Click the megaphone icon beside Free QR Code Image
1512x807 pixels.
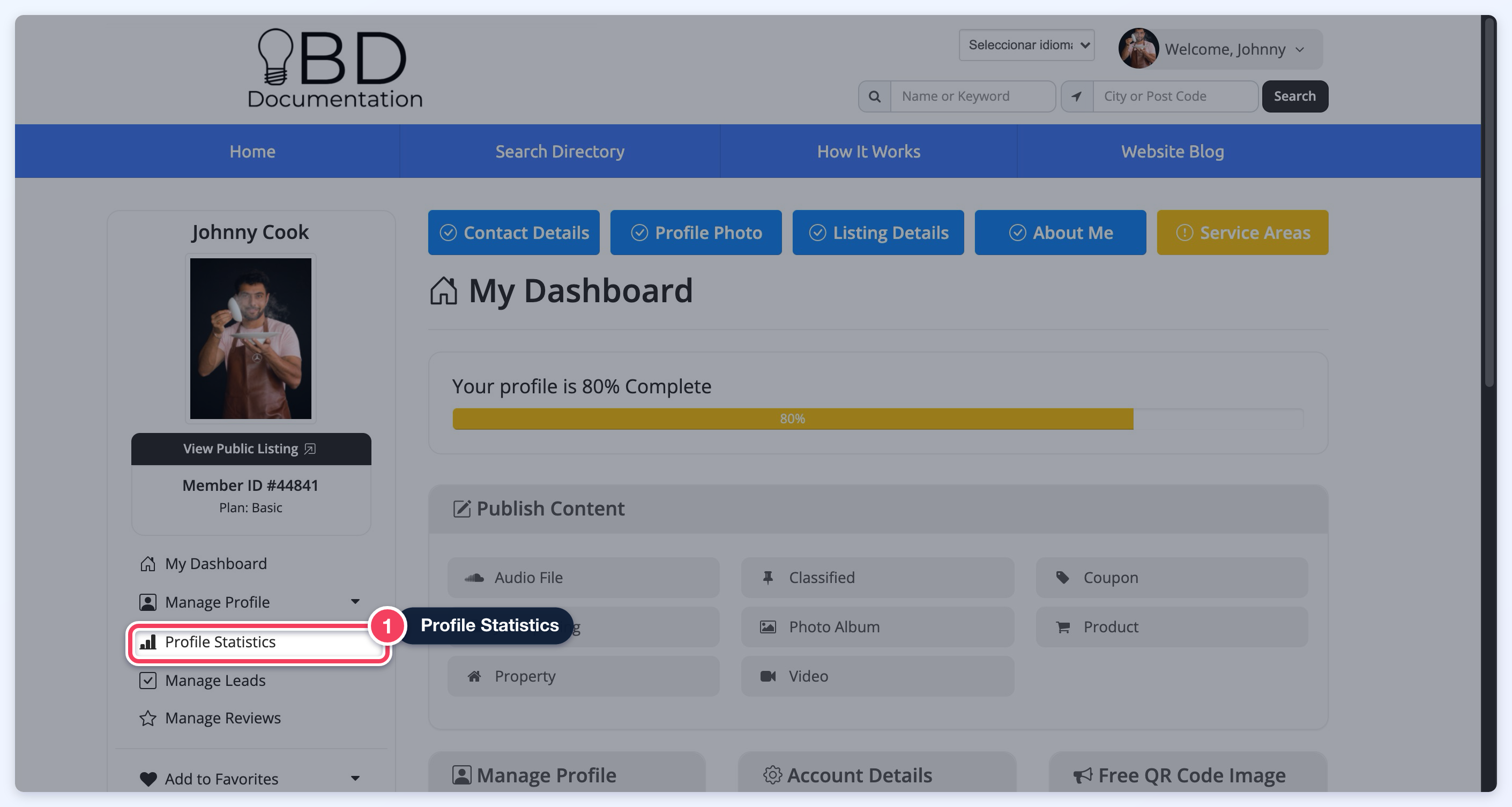(1082, 775)
